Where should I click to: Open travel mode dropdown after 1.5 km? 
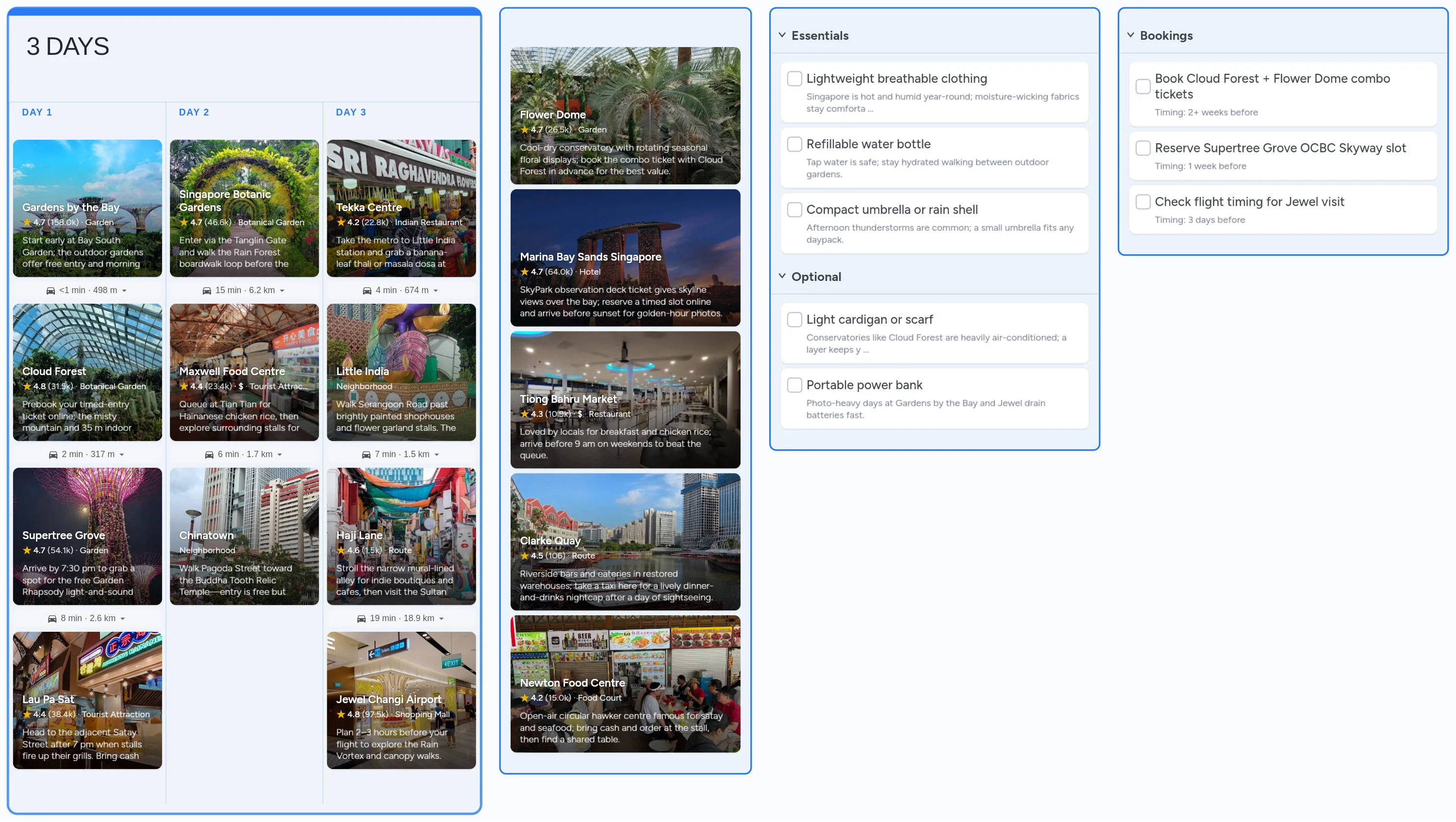437,455
